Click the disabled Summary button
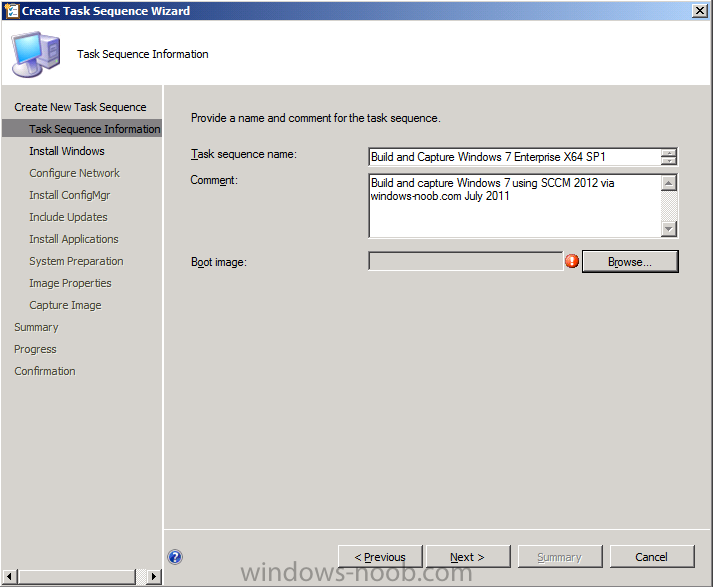713x587 pixels. [559, 557]
